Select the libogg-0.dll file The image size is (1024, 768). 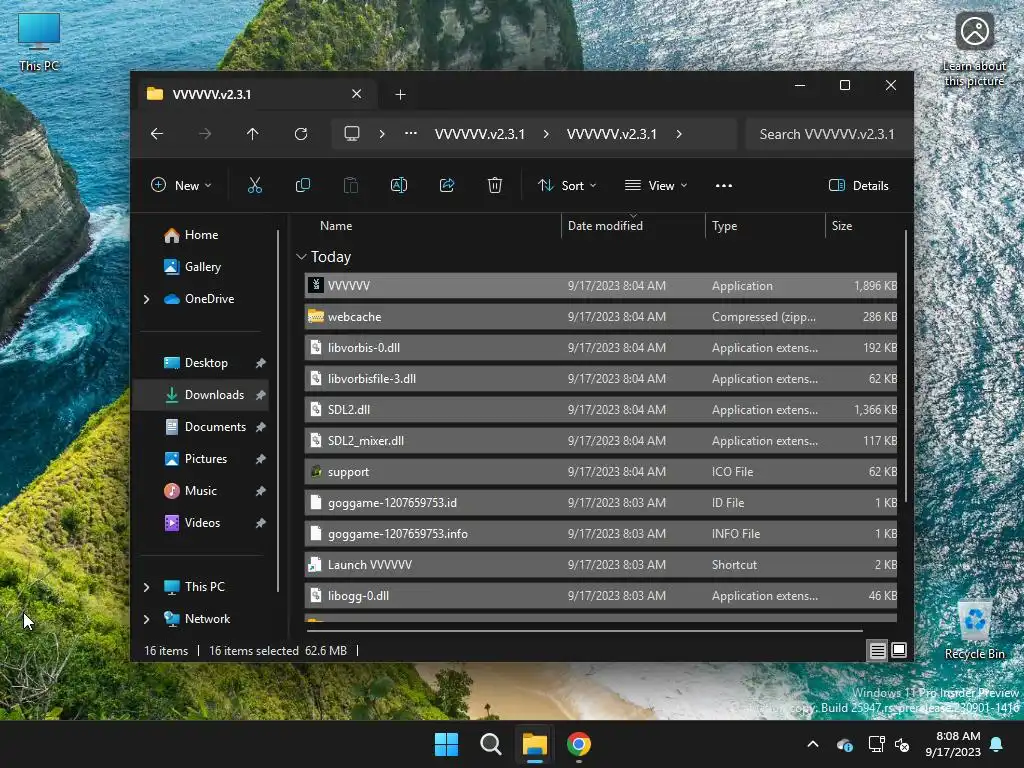coord(601,596)
